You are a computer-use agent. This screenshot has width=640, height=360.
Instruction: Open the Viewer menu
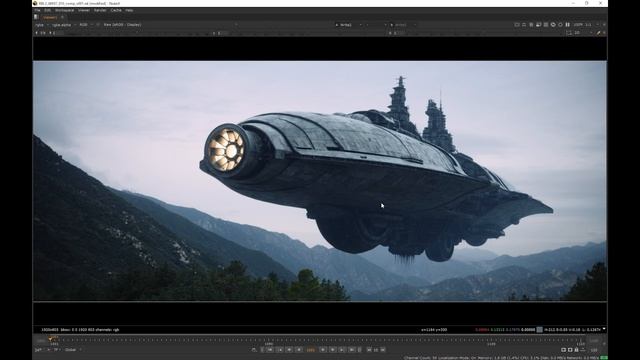pyautogui.click(x=84, y=10)
